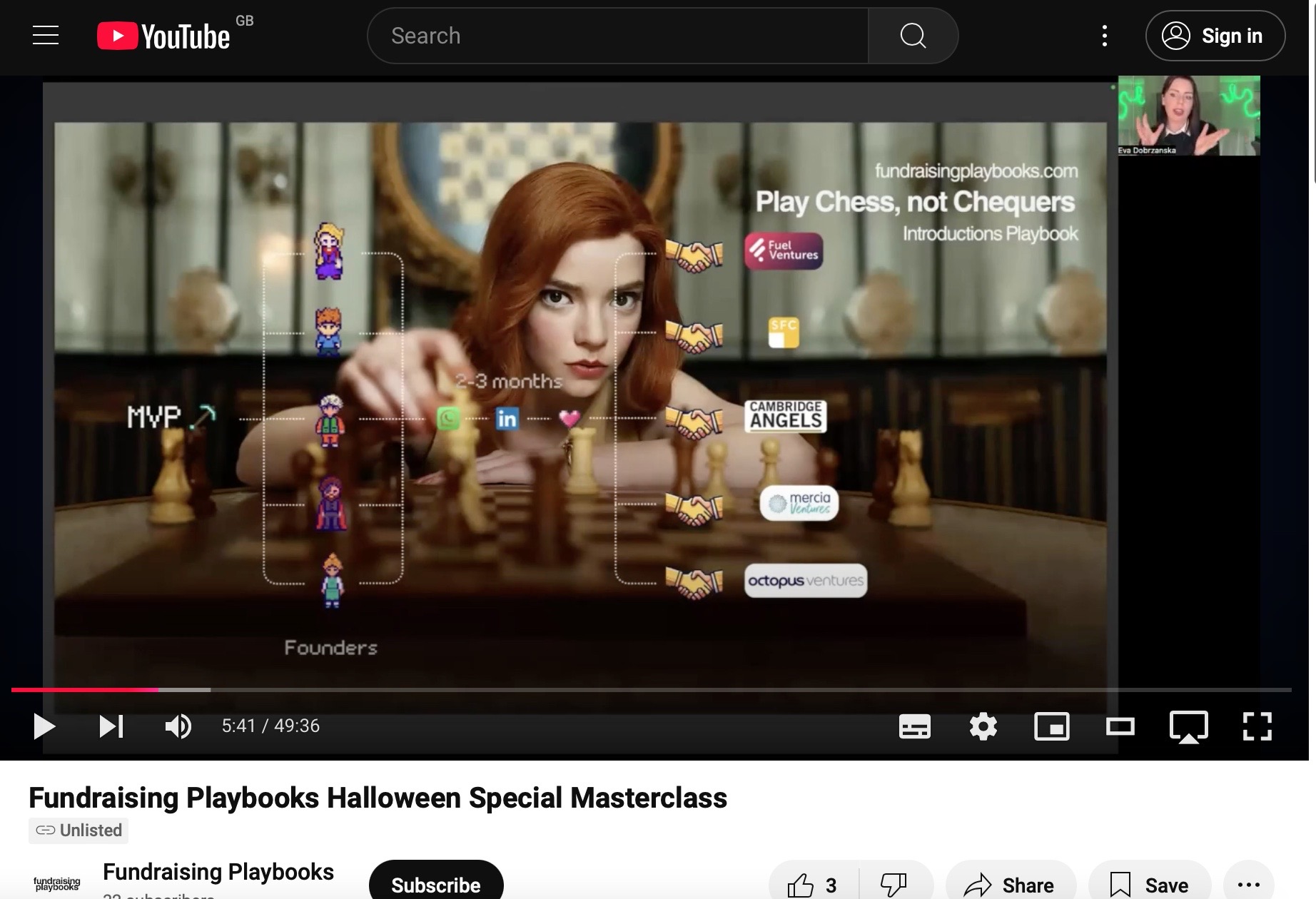The width and height of the screenshot is (1316, 899).
Task: Like the video with thumbs up
Action: tap(813, 885)
